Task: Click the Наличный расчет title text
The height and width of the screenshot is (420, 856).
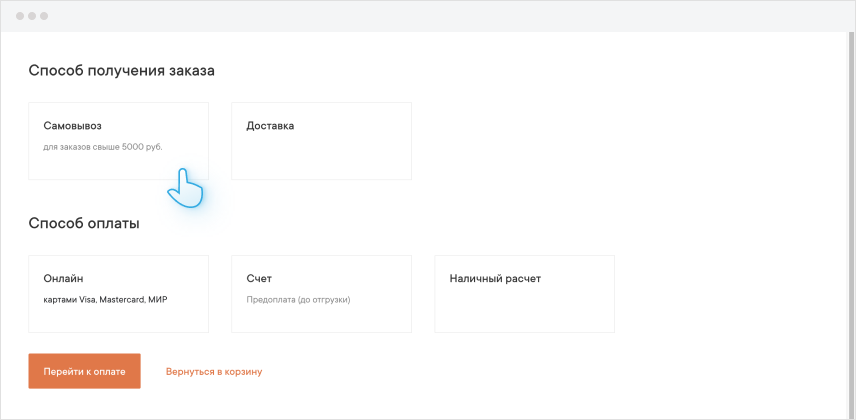Action: tap(495, 279)
